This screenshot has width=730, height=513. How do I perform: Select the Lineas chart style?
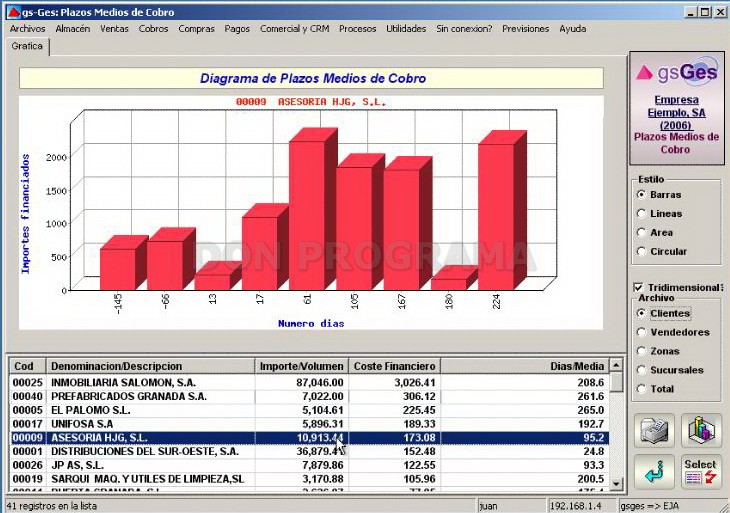tap(642, 213)
